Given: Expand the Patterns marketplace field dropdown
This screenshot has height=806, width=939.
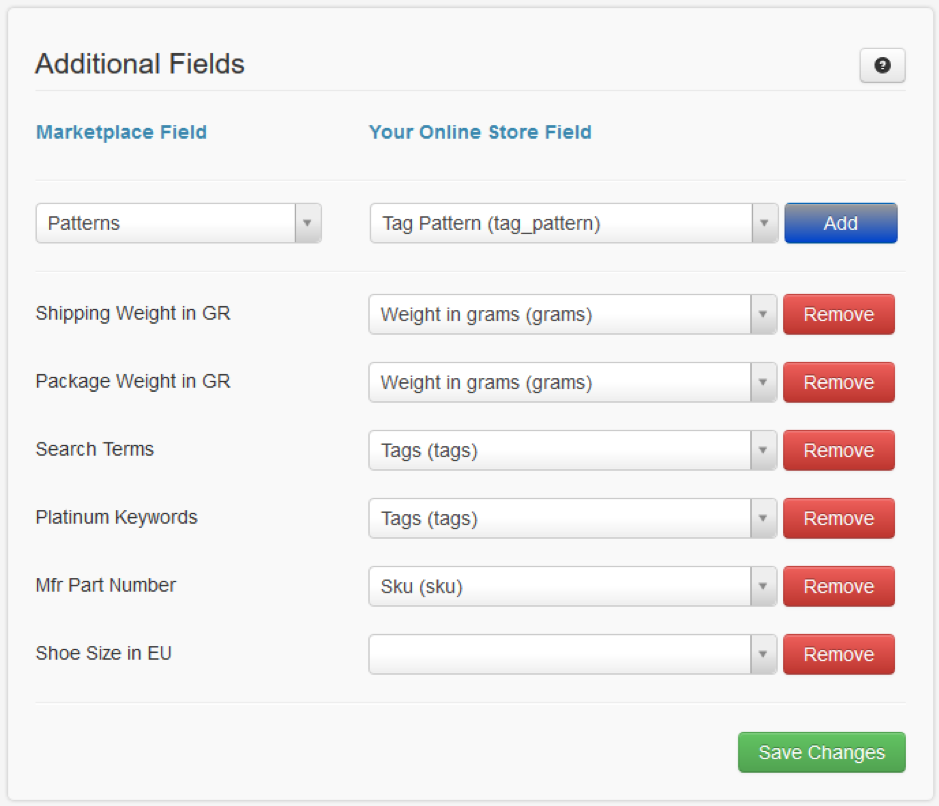Looking at the screenshot, I should click(x=178, y=223).
